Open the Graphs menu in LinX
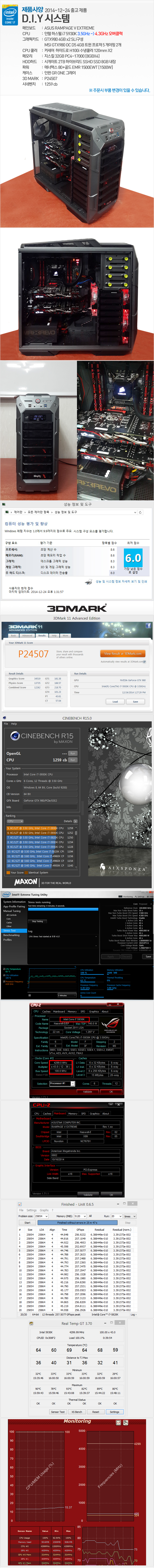 [x=44, y=1210]
